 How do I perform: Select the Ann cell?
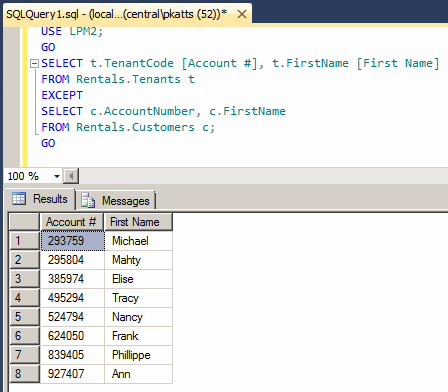[138, 374]
